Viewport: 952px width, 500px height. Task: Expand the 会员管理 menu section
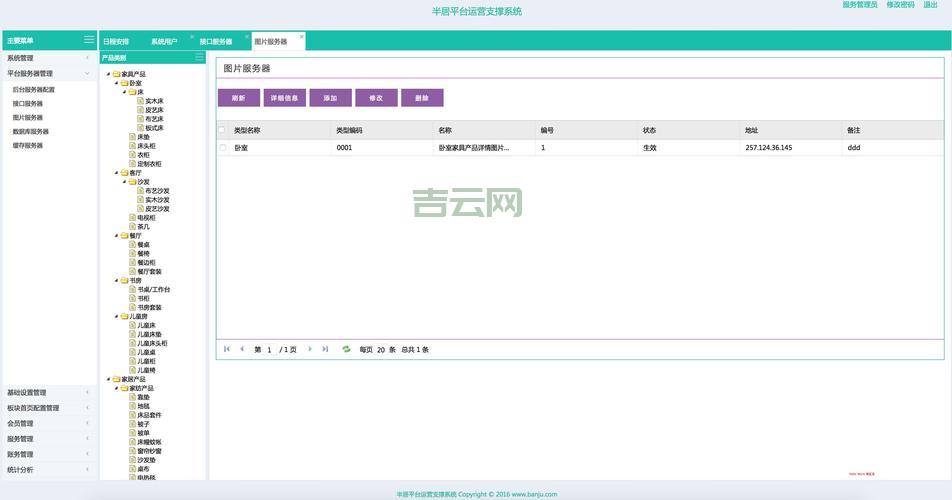tap(49, 424)
